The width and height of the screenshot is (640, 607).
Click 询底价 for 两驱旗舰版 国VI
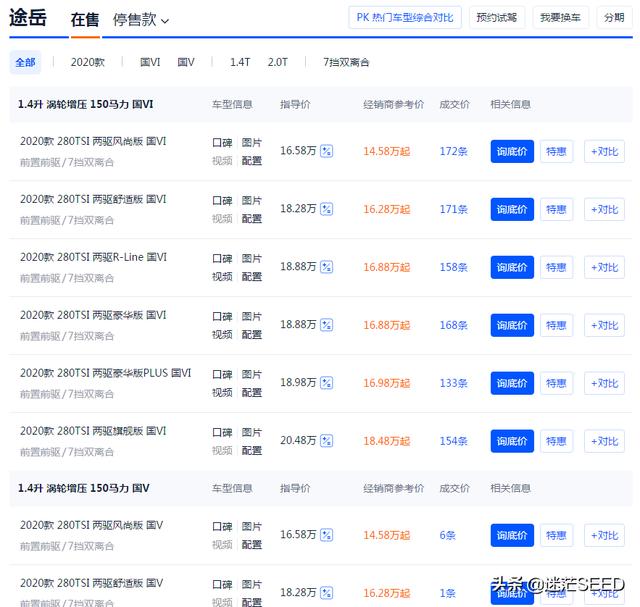(x=512, y=441)
